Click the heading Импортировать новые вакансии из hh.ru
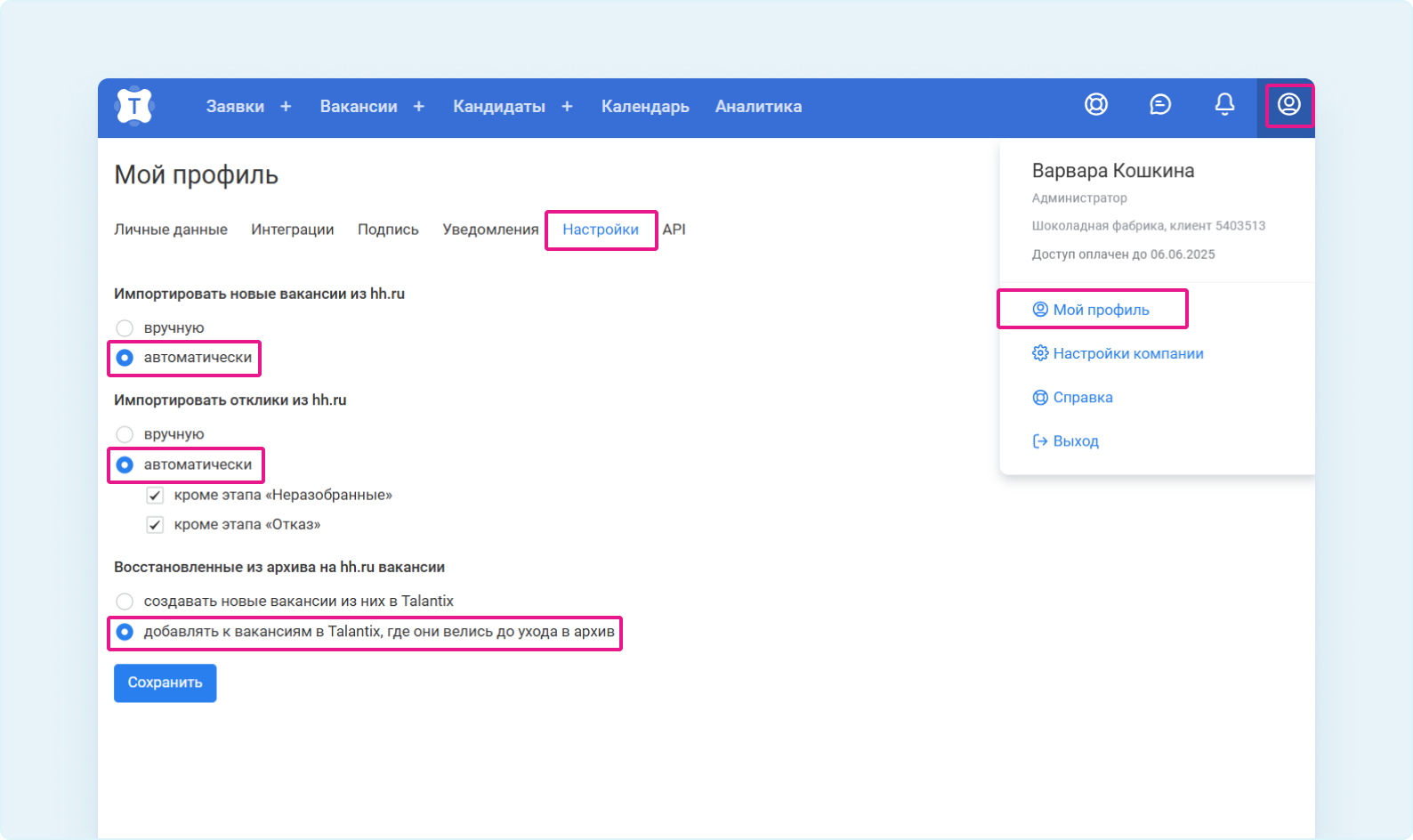 260,294
